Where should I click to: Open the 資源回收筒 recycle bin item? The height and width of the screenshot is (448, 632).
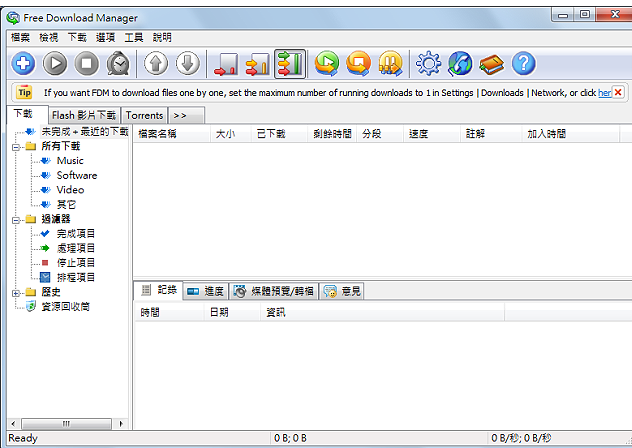(65, 306)
